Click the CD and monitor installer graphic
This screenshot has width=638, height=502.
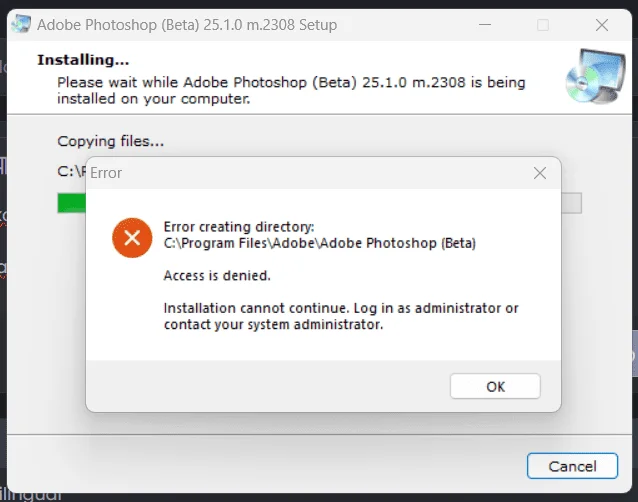click(x=595, y=77)
